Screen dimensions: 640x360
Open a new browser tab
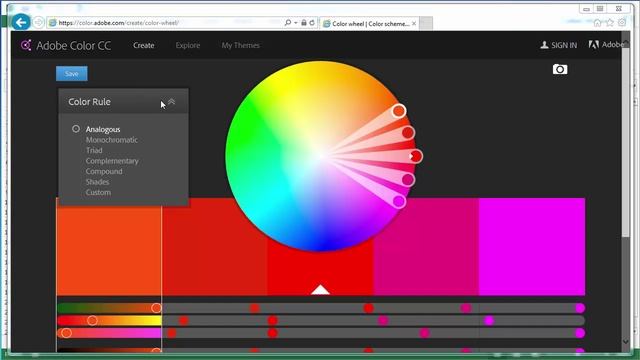[x=426, y=24]
